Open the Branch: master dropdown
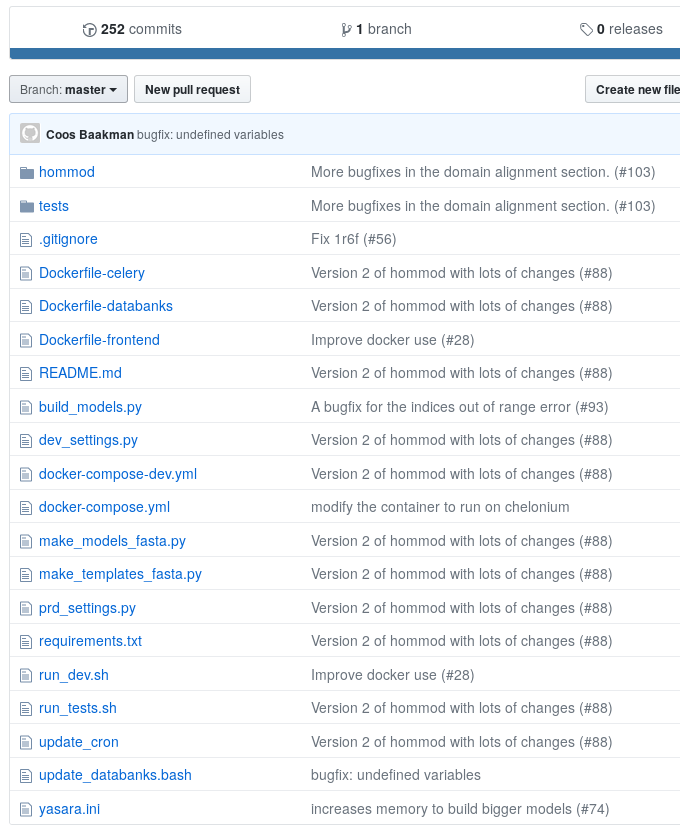The height and width of the screenshot is (834, 680). pos(68,90)
